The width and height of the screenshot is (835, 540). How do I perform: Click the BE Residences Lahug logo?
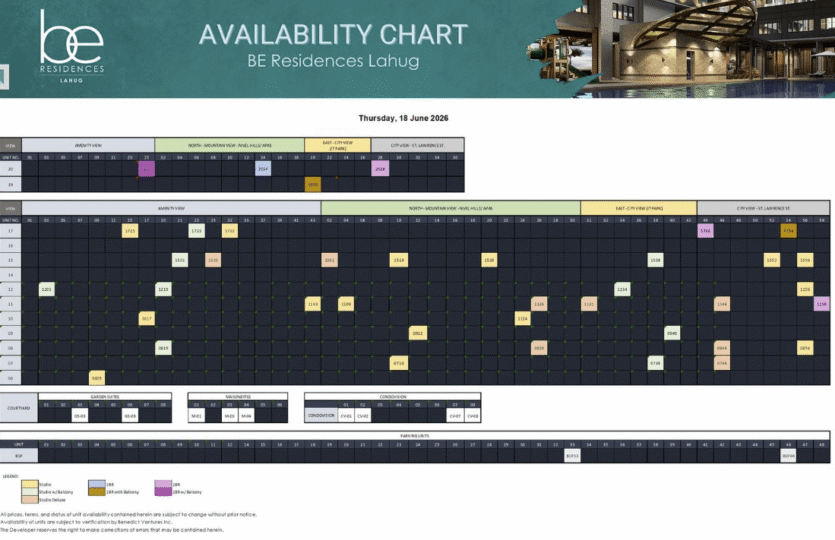72,46
